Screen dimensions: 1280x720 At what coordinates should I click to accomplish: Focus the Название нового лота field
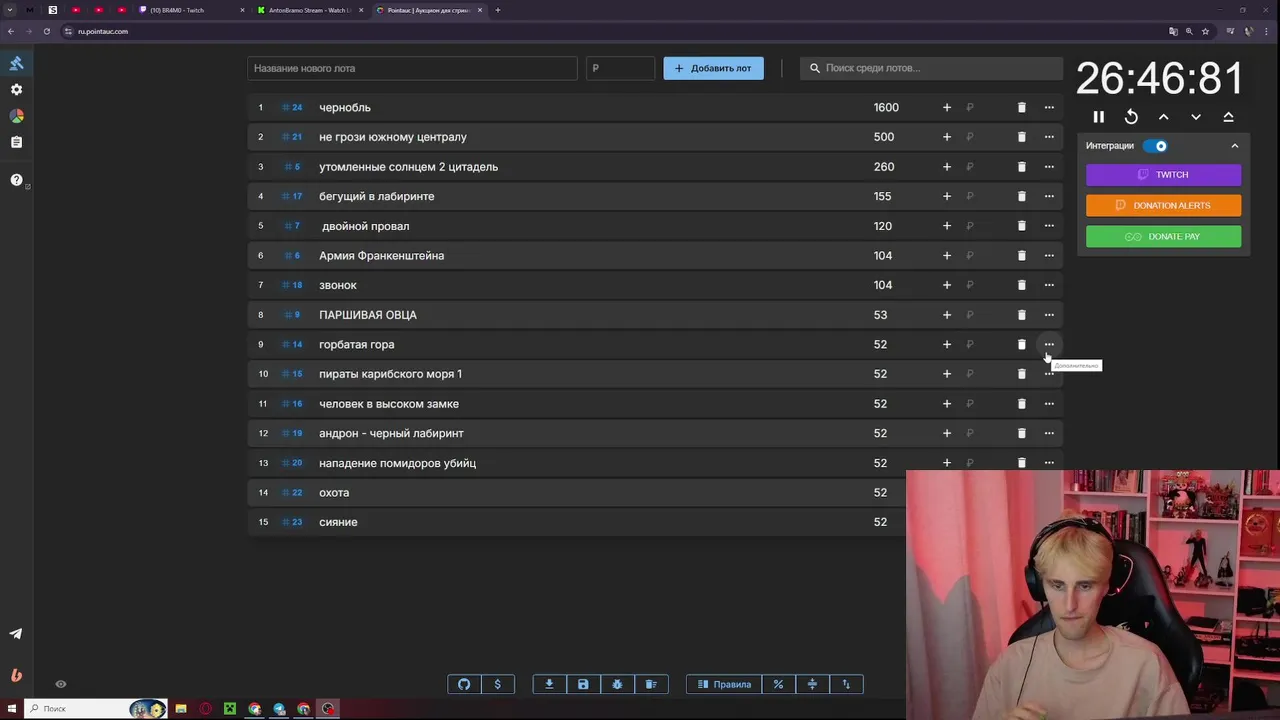pyautogui.click(x=412, y=68)
